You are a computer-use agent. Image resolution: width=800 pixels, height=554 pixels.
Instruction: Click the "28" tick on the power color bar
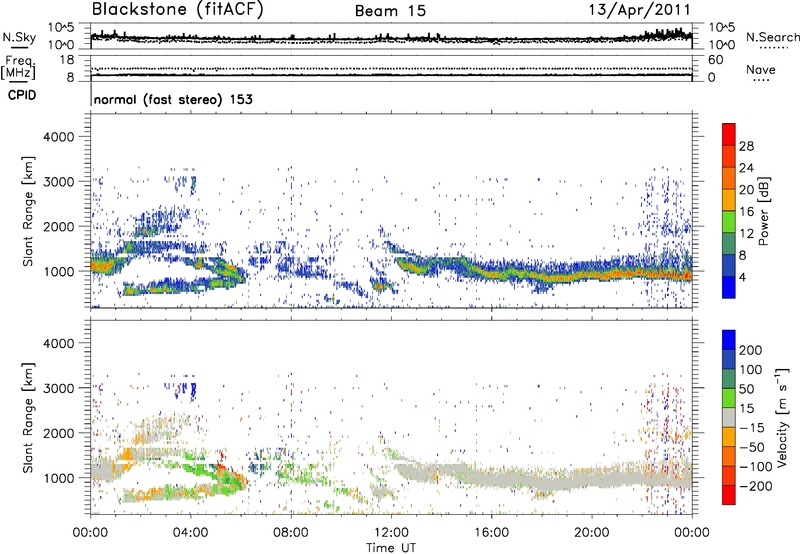[x=746, y=146]
